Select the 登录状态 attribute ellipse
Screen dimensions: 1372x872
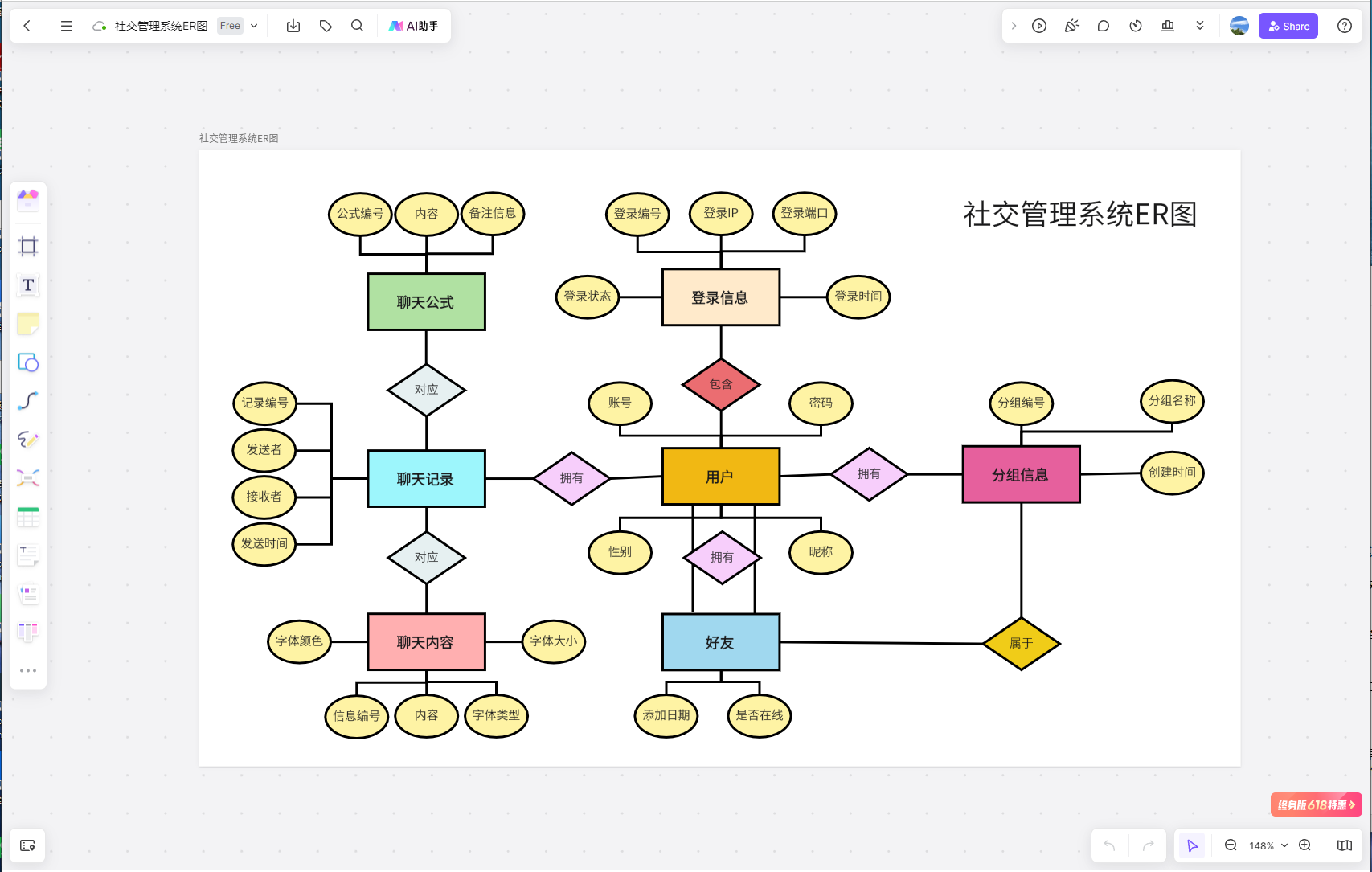tap(588, 297)
